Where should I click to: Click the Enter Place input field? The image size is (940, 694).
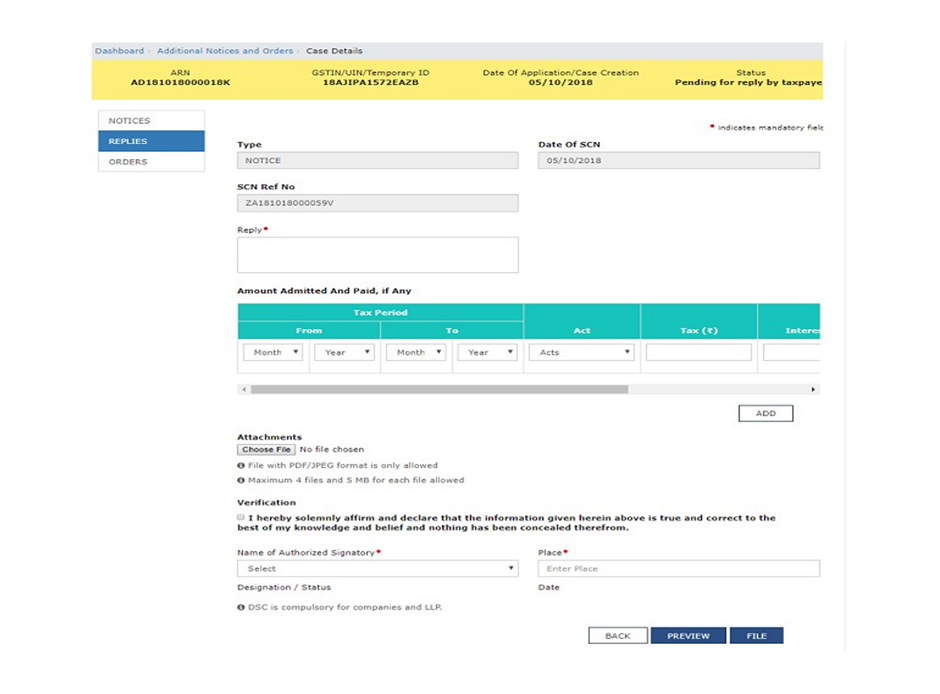click(678, 569)
